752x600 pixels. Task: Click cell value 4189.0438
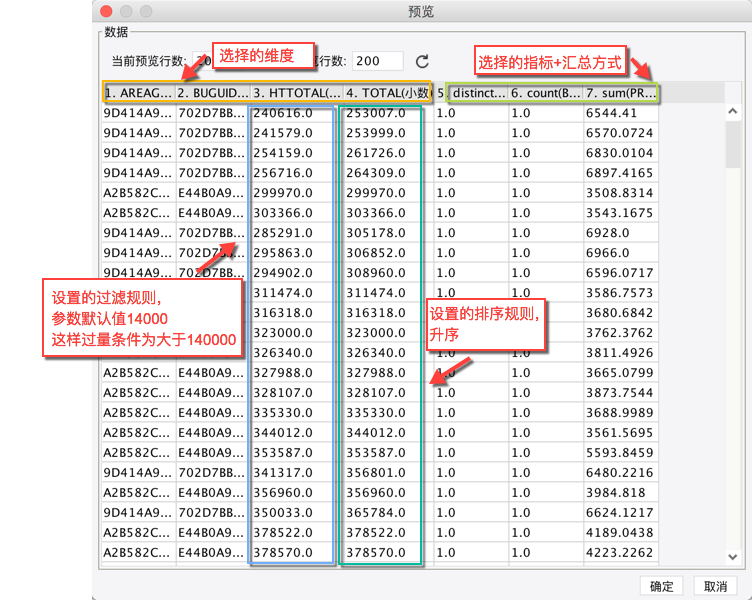[x=619, y=532]
